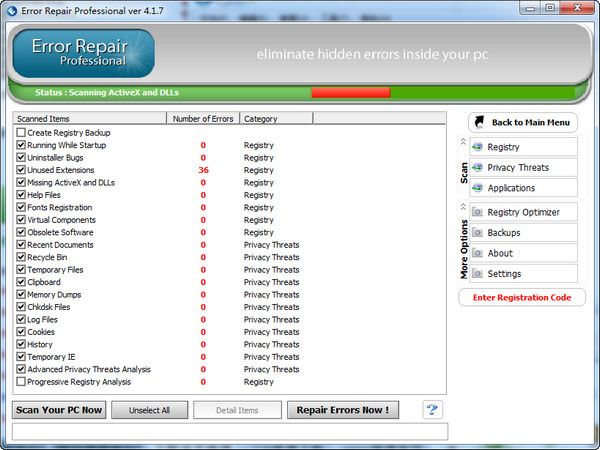Click the Backups option icon

click(477, 233)
